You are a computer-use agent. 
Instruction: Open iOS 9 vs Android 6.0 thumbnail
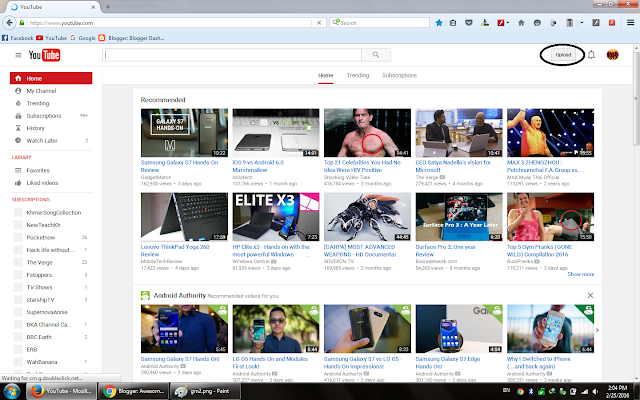[x=276, y=133]
